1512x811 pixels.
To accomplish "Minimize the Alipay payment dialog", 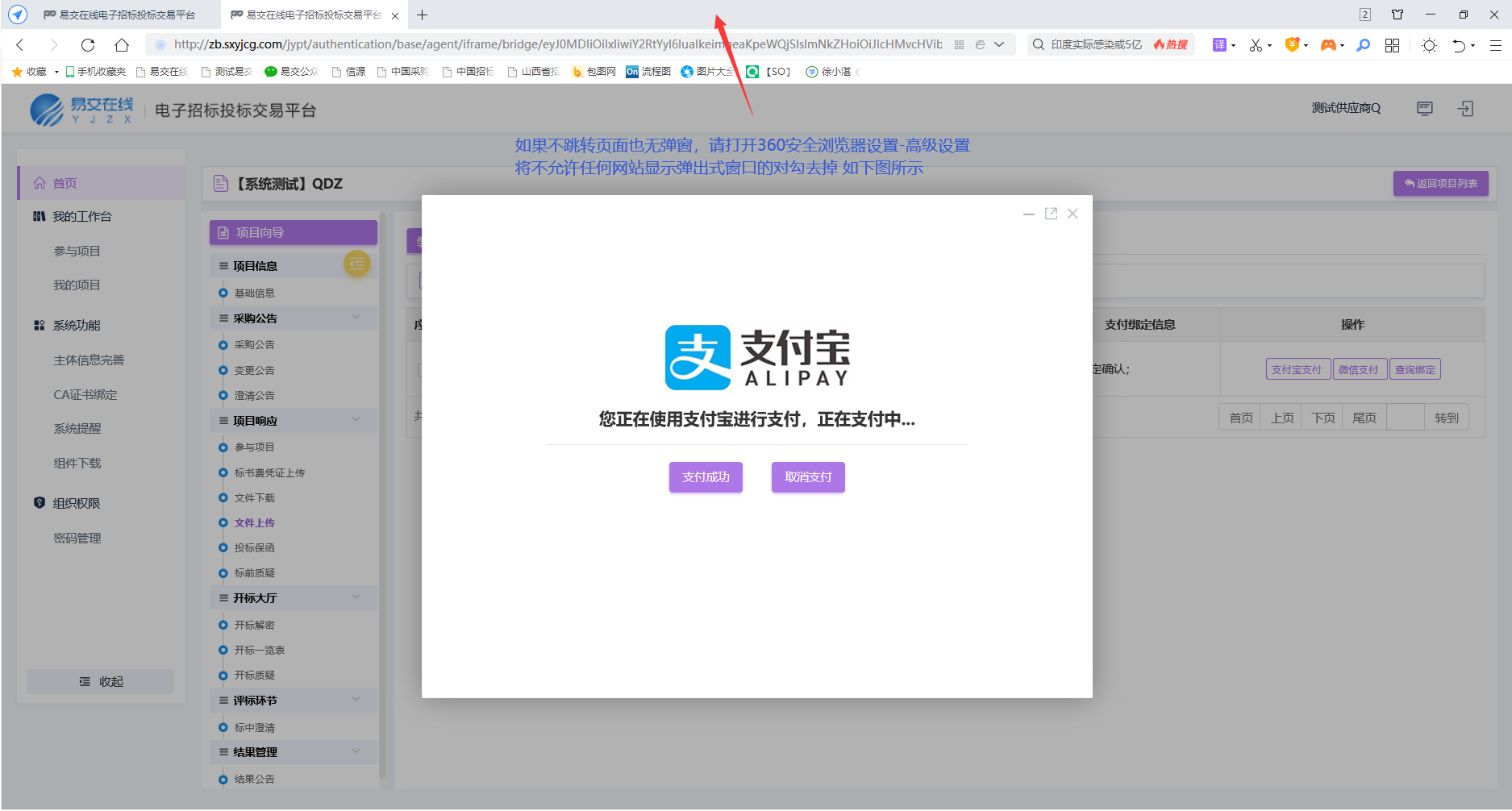I will tap(1029, 214).
